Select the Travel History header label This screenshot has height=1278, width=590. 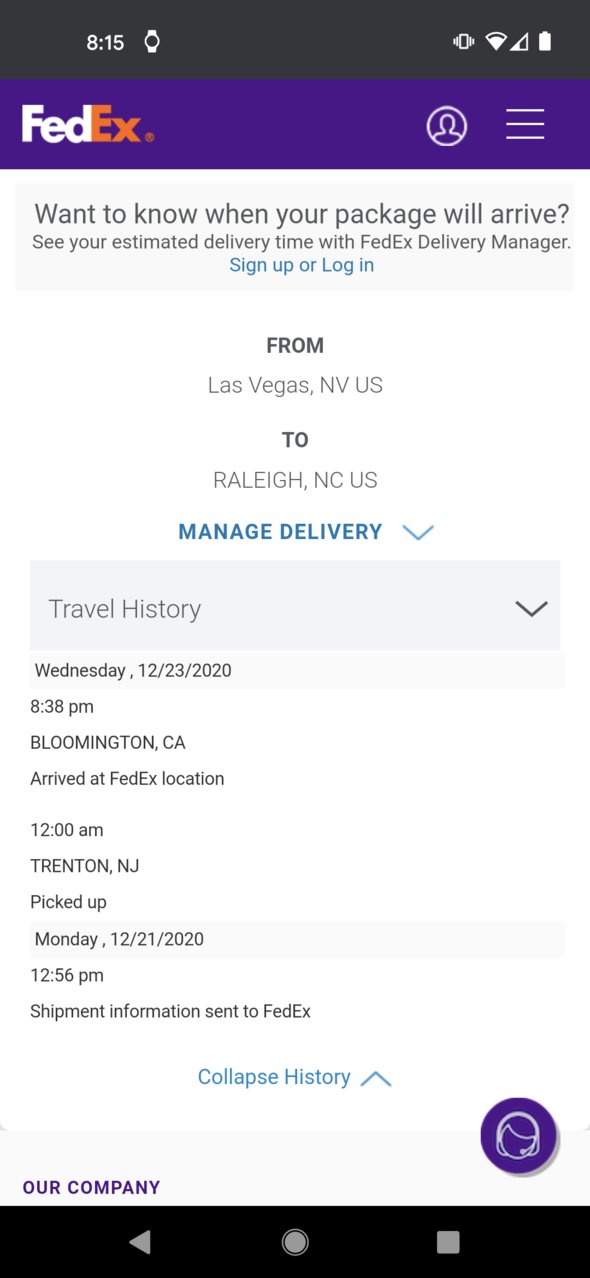[125, 608]
